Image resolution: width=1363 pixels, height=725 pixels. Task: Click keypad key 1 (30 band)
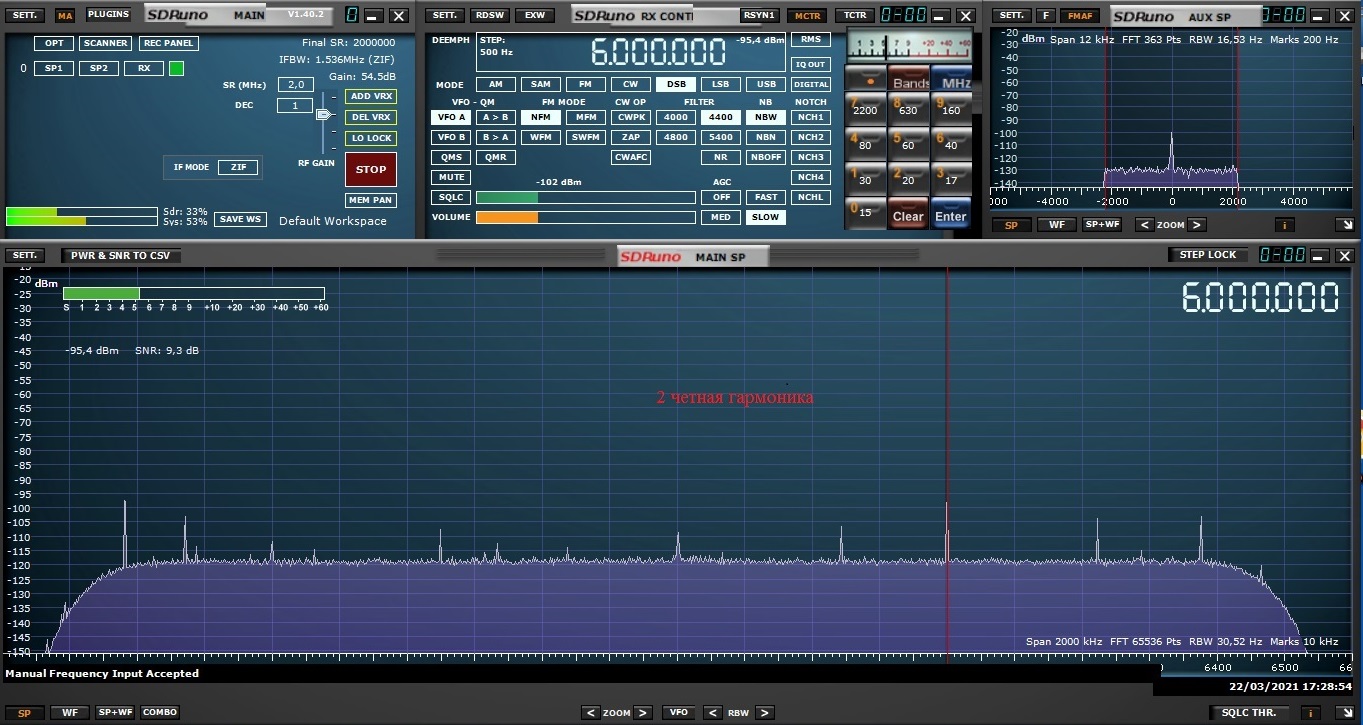coord(866,178)
